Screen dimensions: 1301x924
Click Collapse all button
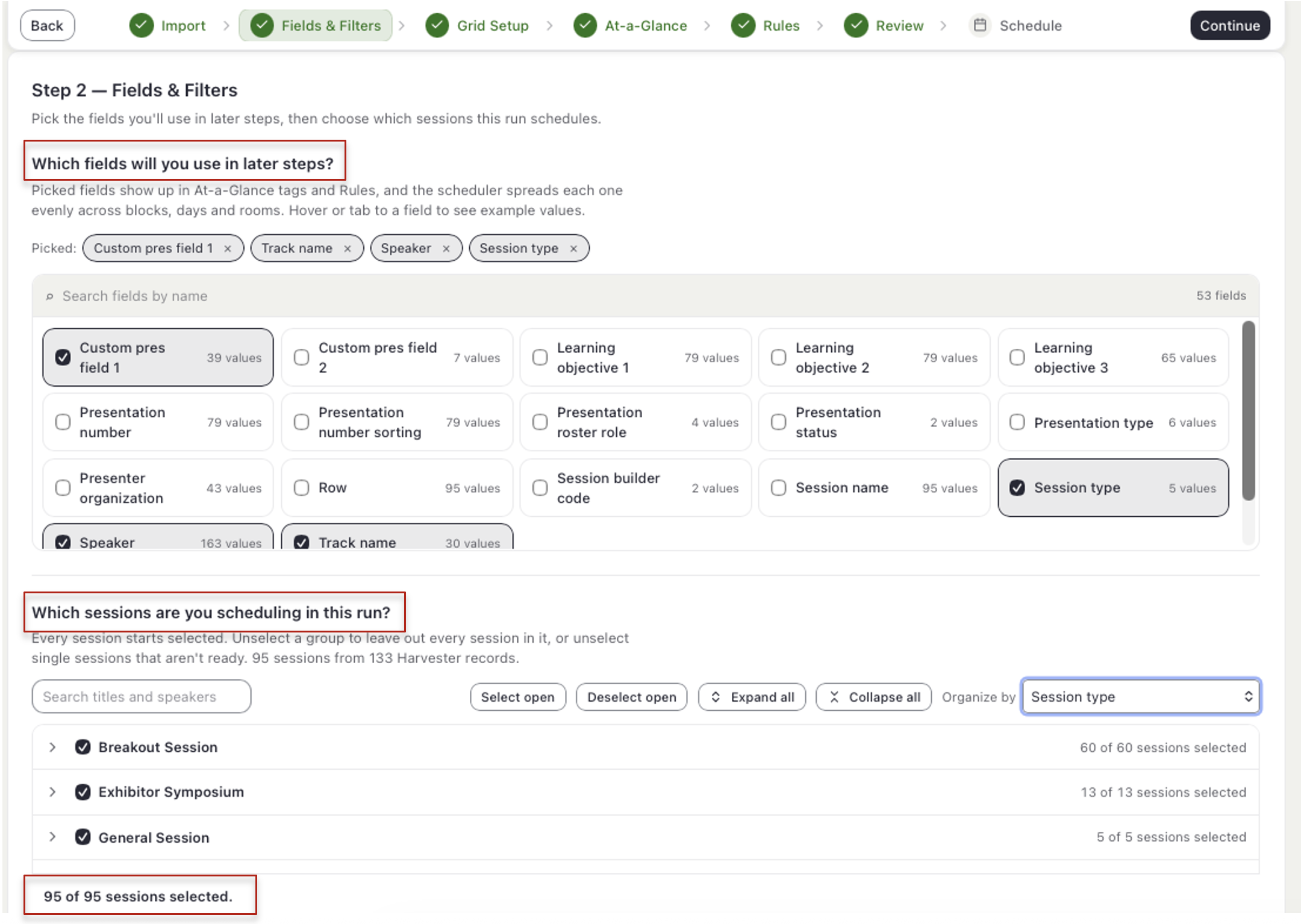click(x=873, y=697)
